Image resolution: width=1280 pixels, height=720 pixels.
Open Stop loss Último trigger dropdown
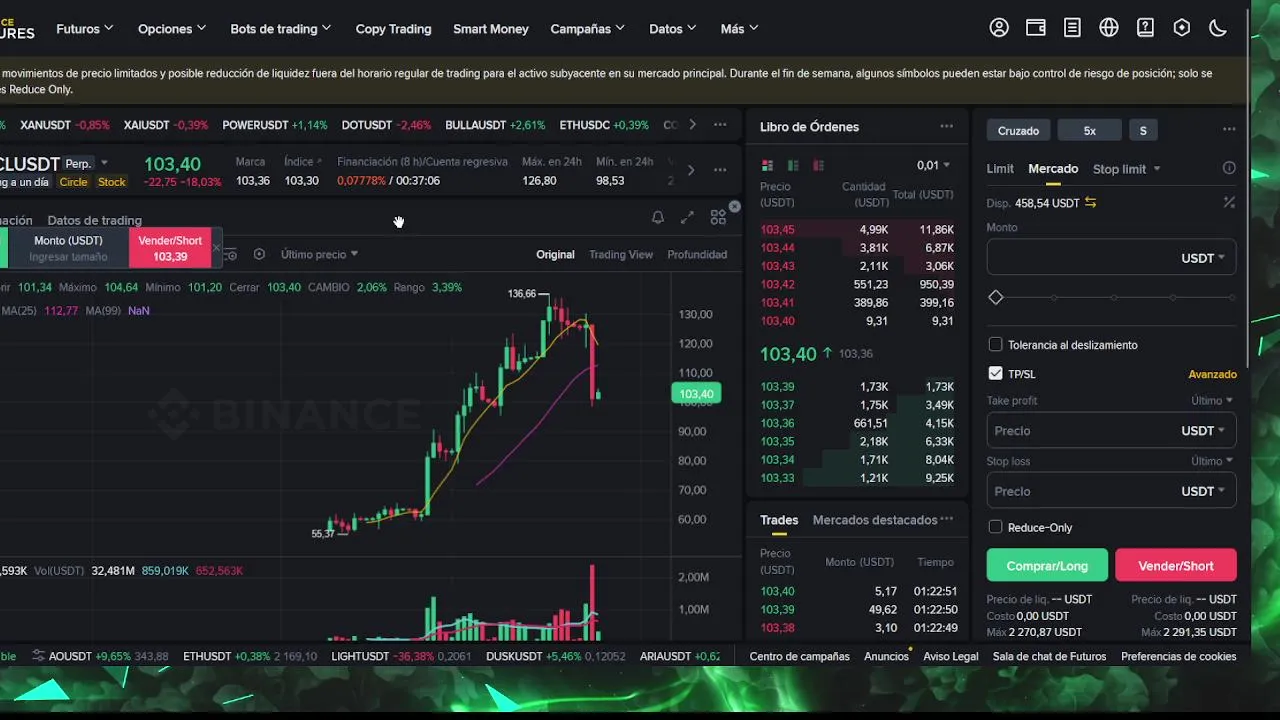point(1211,461)
